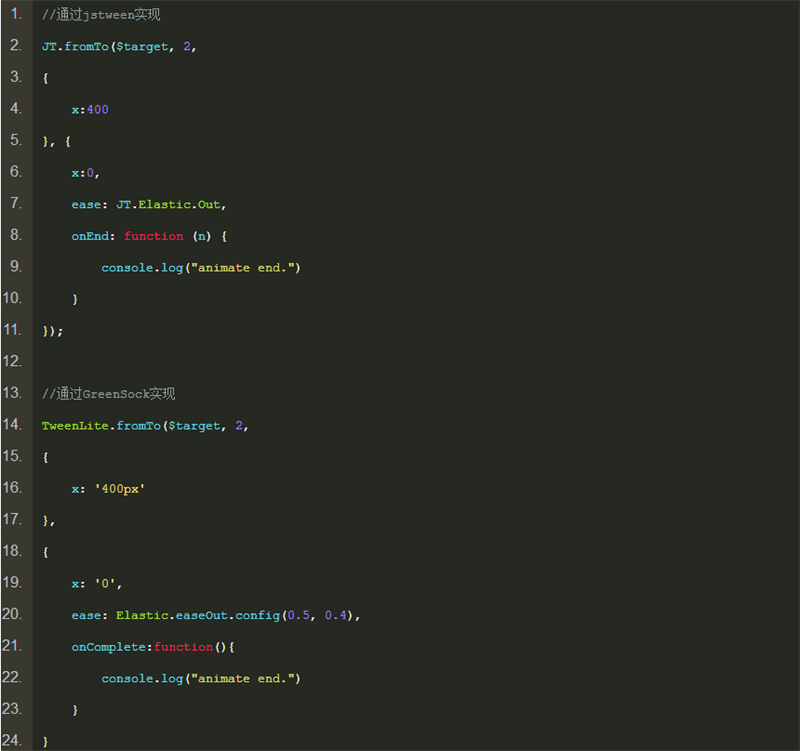Click the Elastic.easeOut.config expression
The height and width of the screenshot is (751, 800).
[x=198, y=616]
